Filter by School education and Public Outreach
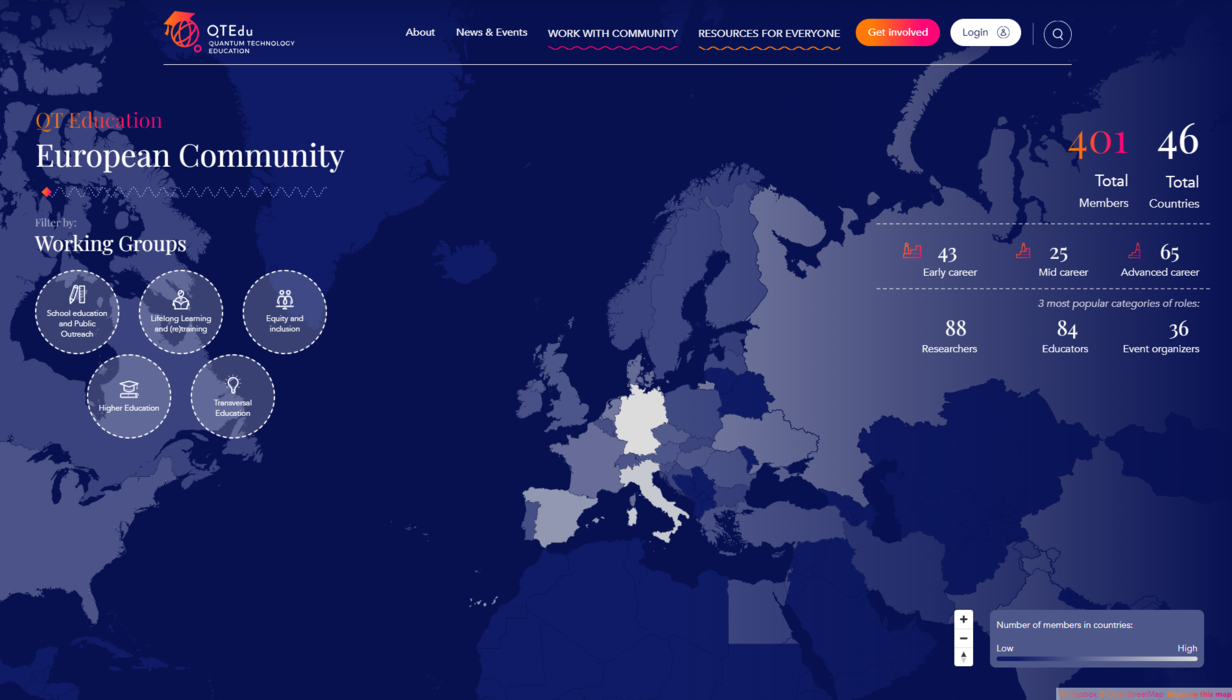The height and width of the screenshot is (700, 1232). pos(77,312)
